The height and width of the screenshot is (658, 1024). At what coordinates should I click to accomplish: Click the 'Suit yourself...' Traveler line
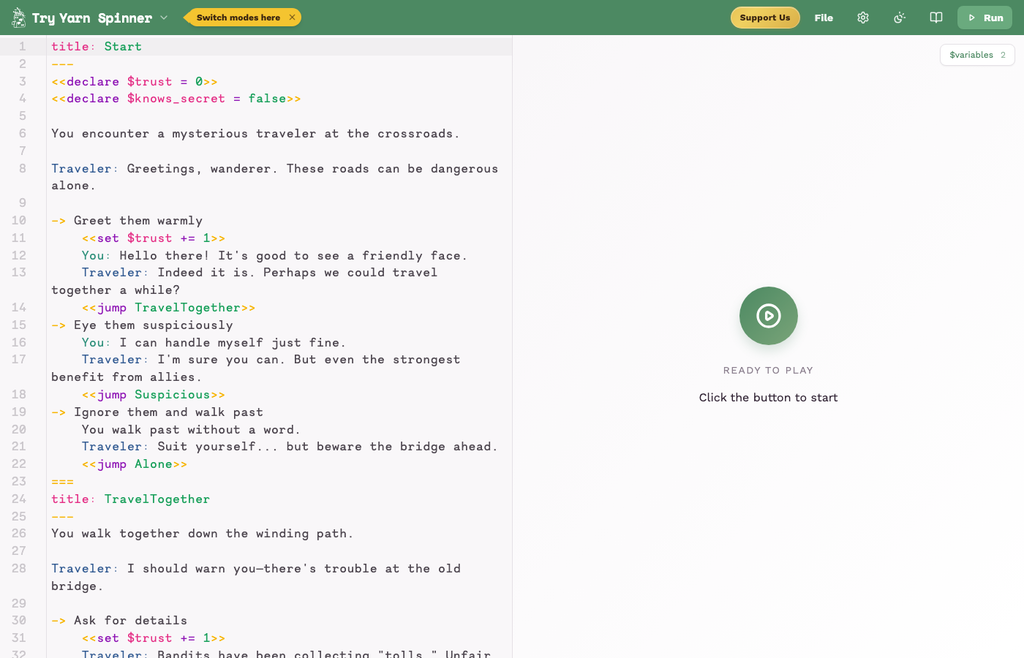[290, 446]
